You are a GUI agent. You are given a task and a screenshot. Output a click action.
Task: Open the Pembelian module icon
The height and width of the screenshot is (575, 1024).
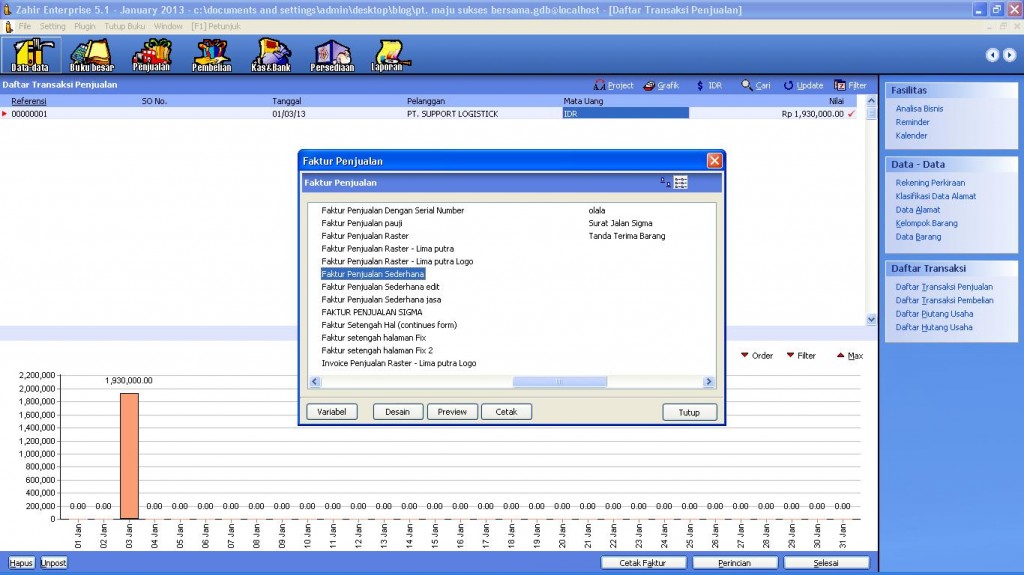click(x=211, y=55)
